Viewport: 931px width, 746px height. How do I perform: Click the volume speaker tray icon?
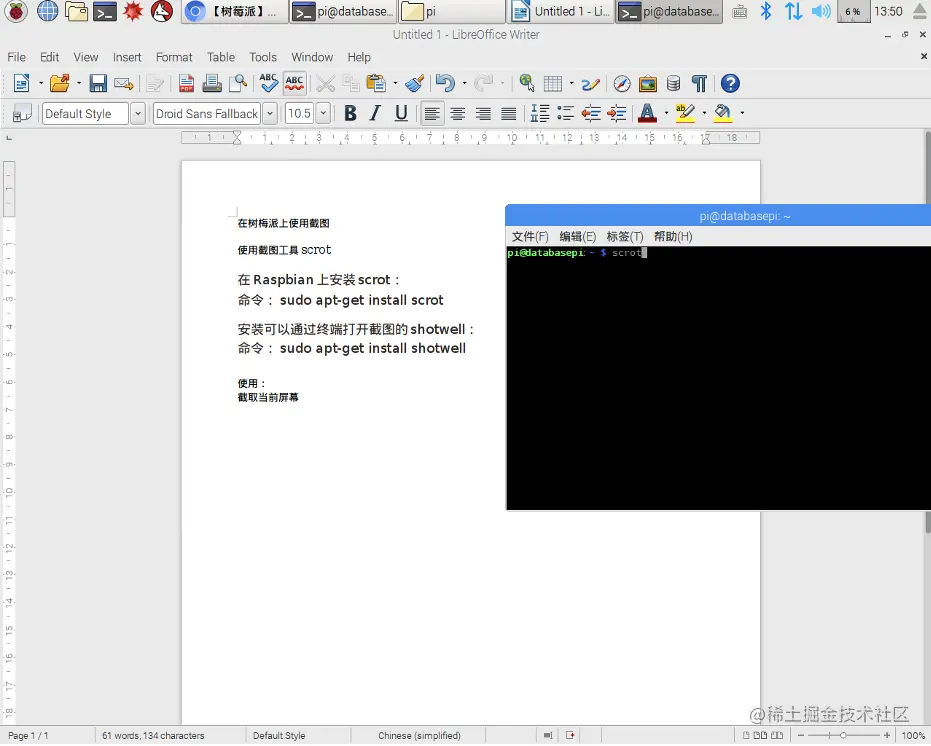[821, 11]
